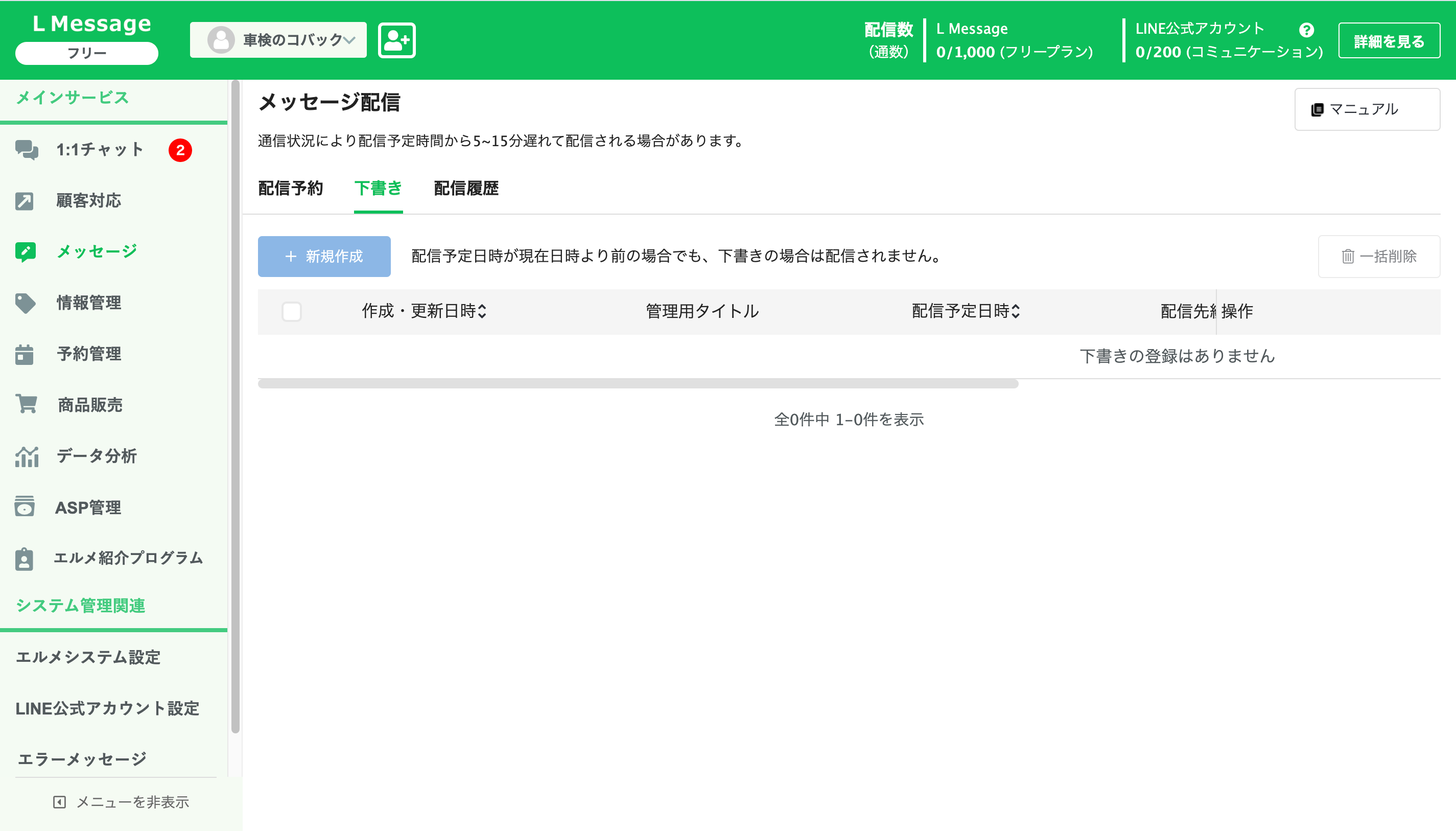Open エルメシステム設定
1456x831 pixels.
coord(88,658)
